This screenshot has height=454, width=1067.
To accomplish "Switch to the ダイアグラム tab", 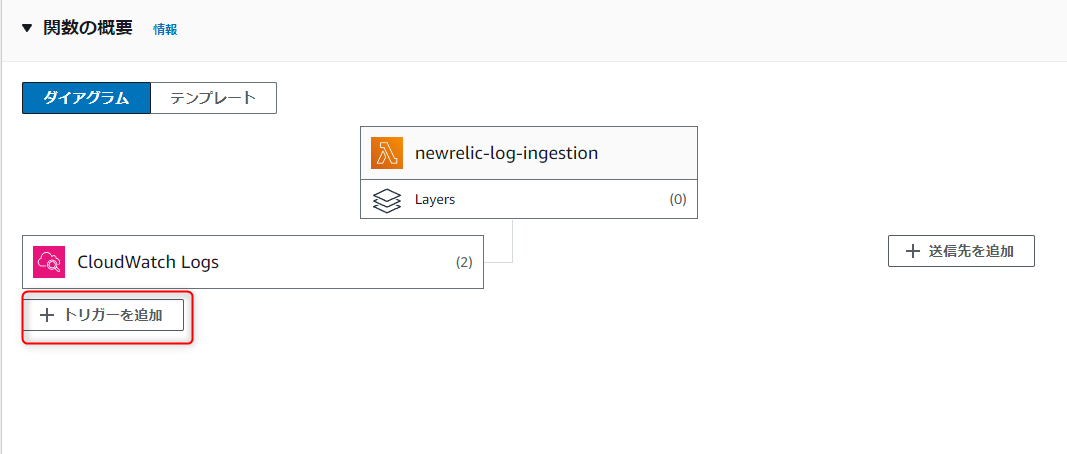I will tap(86, 98).
